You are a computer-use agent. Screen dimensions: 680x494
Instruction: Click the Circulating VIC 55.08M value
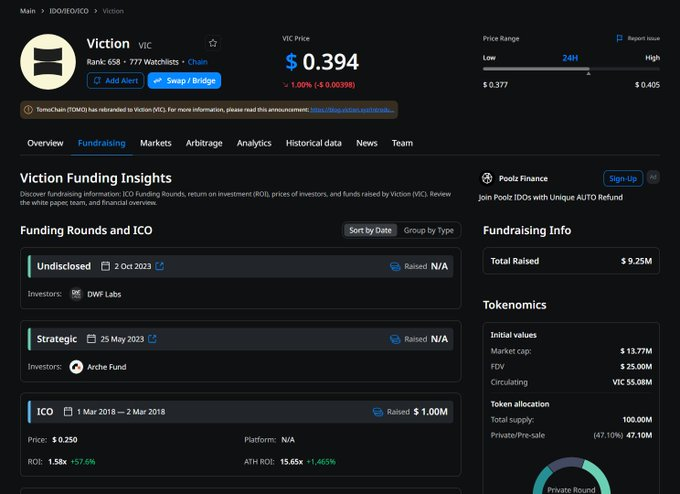point(632,382)
